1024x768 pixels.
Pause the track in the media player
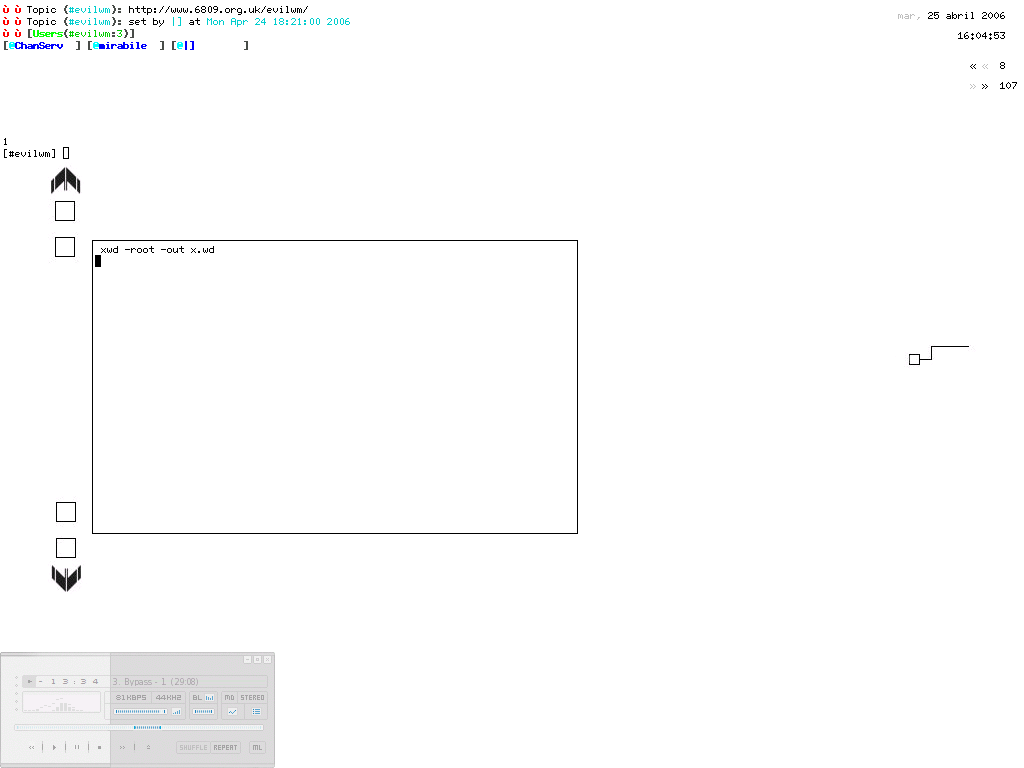(77, 747)
